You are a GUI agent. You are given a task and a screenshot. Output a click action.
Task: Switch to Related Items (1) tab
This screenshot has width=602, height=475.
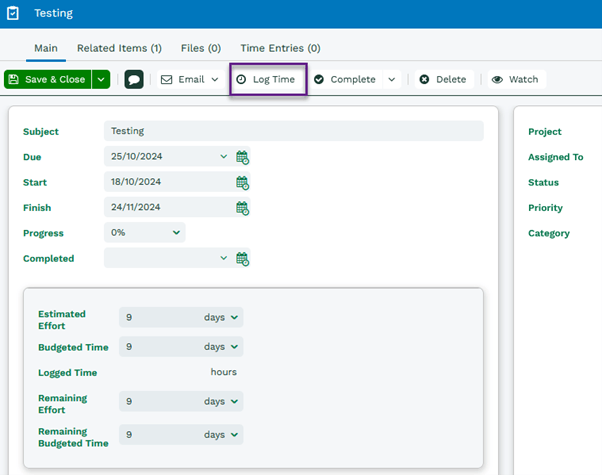119,48
